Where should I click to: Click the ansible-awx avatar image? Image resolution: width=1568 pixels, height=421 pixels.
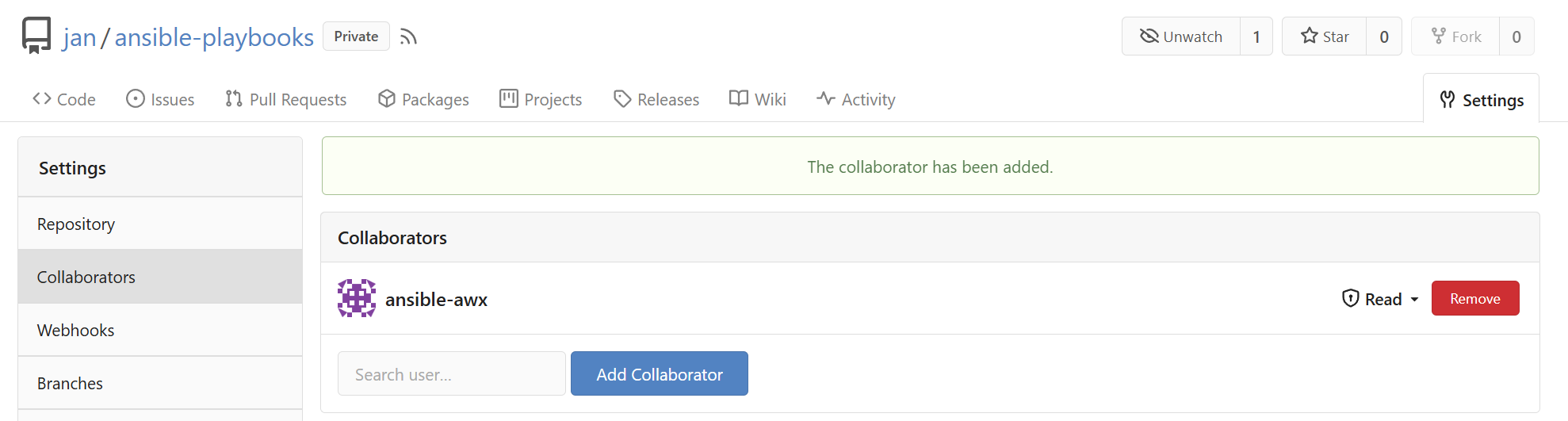[x=357, y=299]
